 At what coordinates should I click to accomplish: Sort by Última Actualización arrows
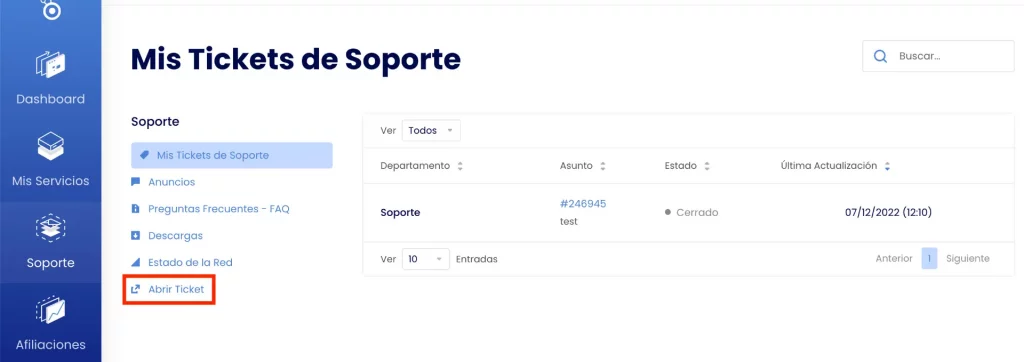point(887,166)
